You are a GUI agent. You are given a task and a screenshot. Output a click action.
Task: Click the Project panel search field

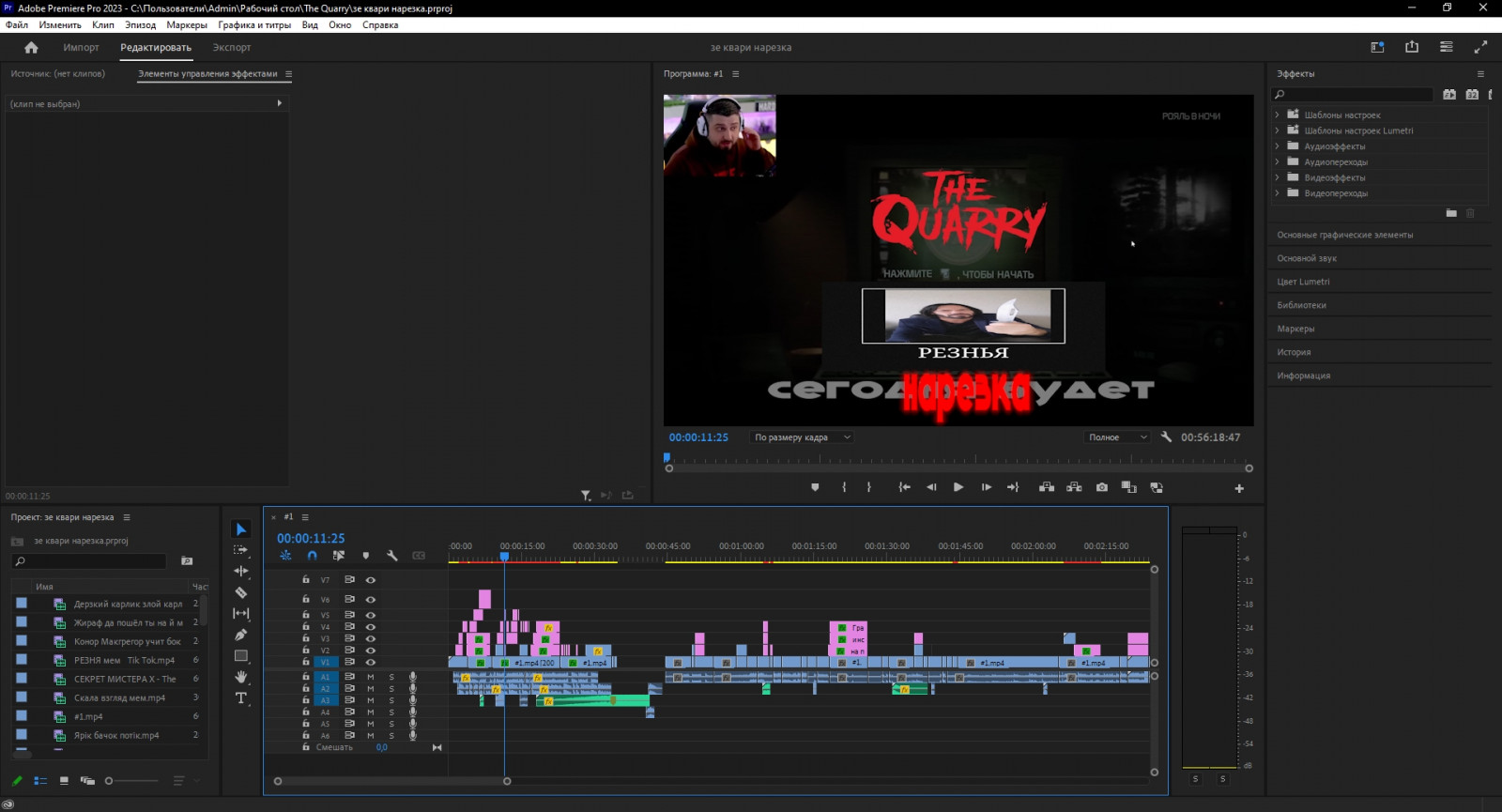coord(89,561)
